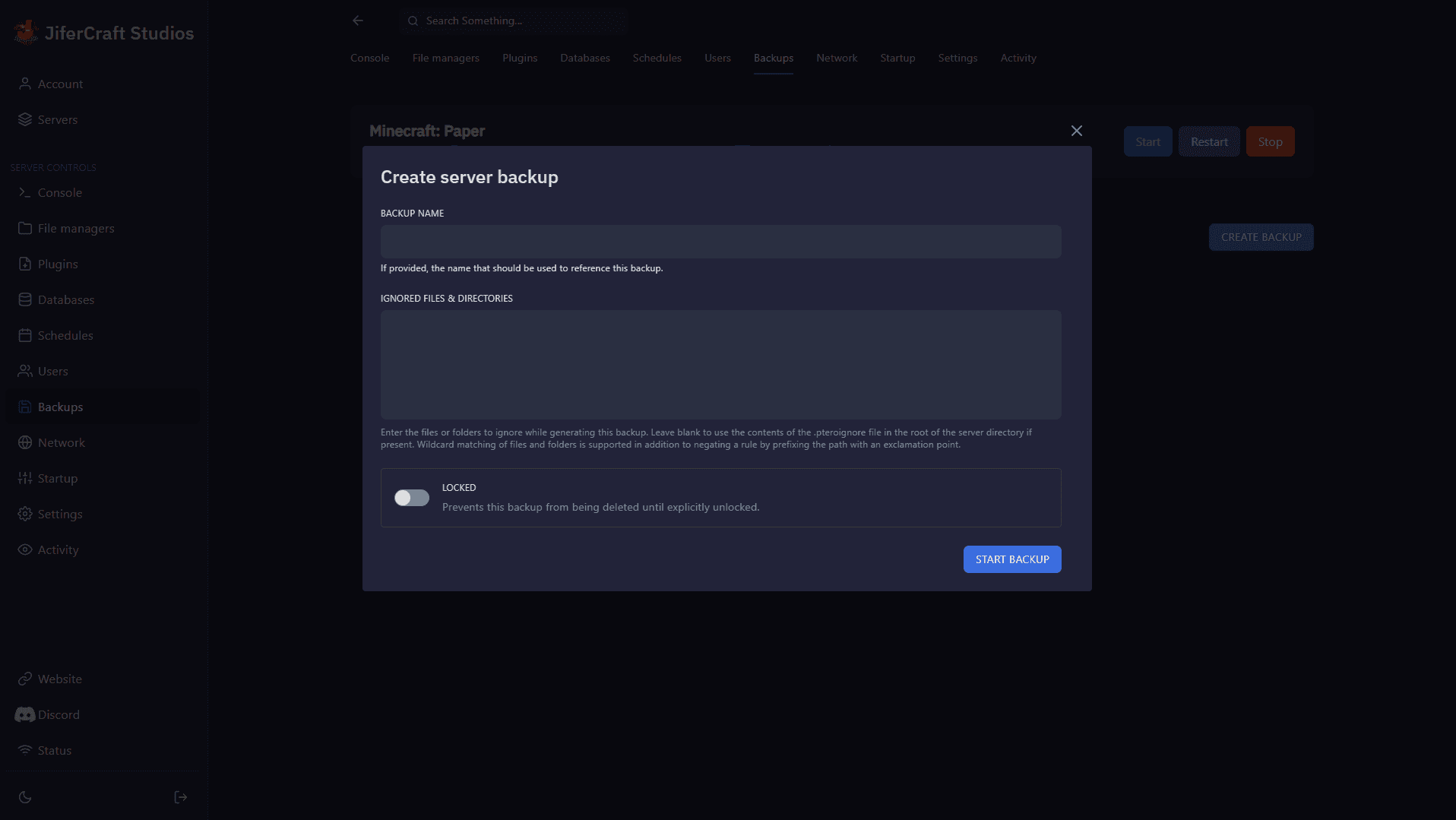Viewport: 1456px width, 820px height.
Task: Click the Website link icon
Action: pos(25,679)
